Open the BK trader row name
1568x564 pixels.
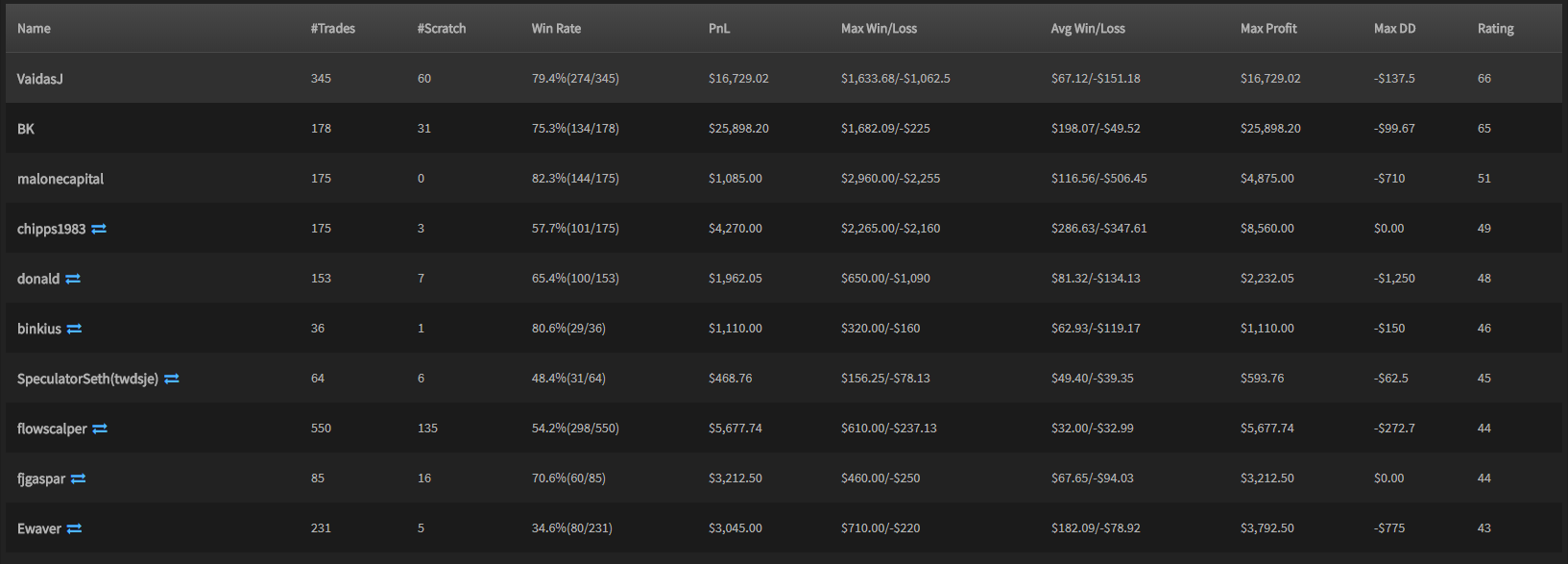point(26,129)
